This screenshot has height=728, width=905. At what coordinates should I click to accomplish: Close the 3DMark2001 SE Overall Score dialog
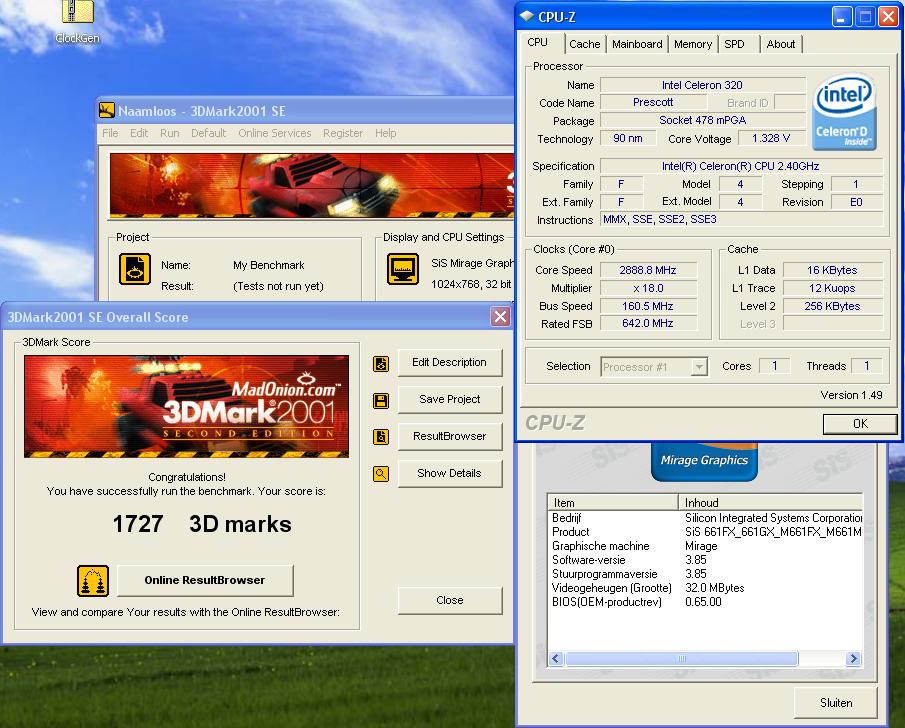coord(500,316)
